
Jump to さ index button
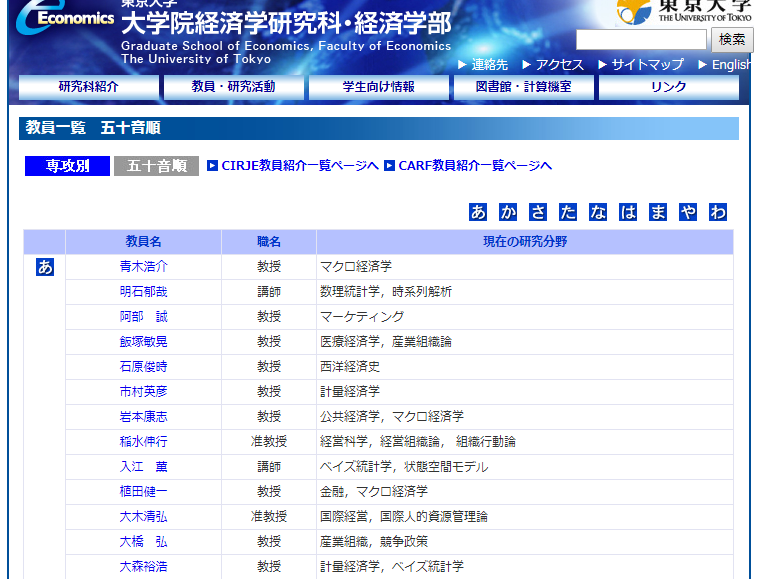(538, 212)
